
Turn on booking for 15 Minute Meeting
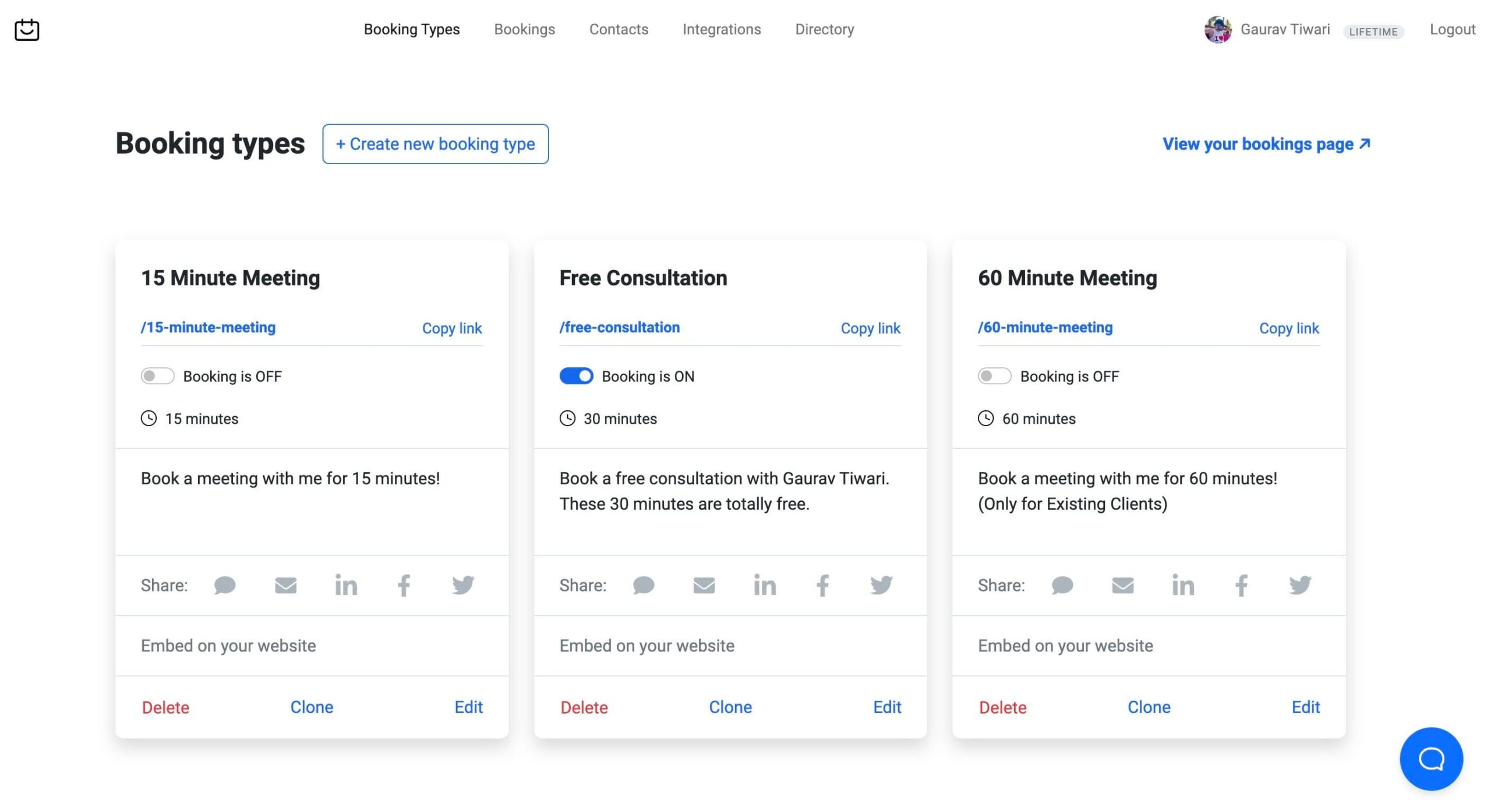pyautogui.click(x=157, y=376)
